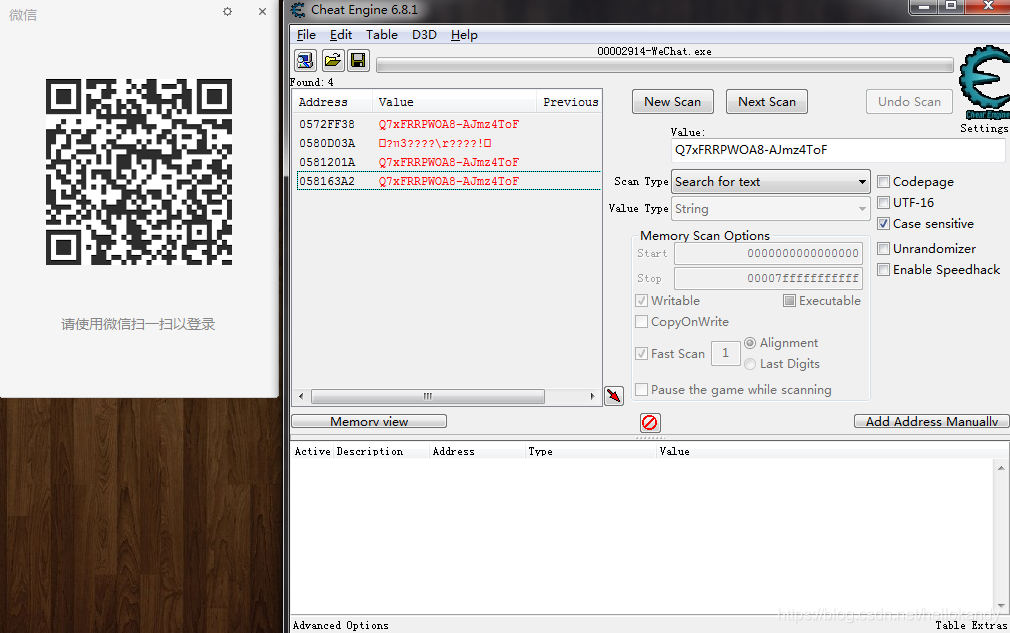Screen dimensions: 1010x633
Task: Enable the UTF-16 checkbox
Action: click(x=884, y=203)
